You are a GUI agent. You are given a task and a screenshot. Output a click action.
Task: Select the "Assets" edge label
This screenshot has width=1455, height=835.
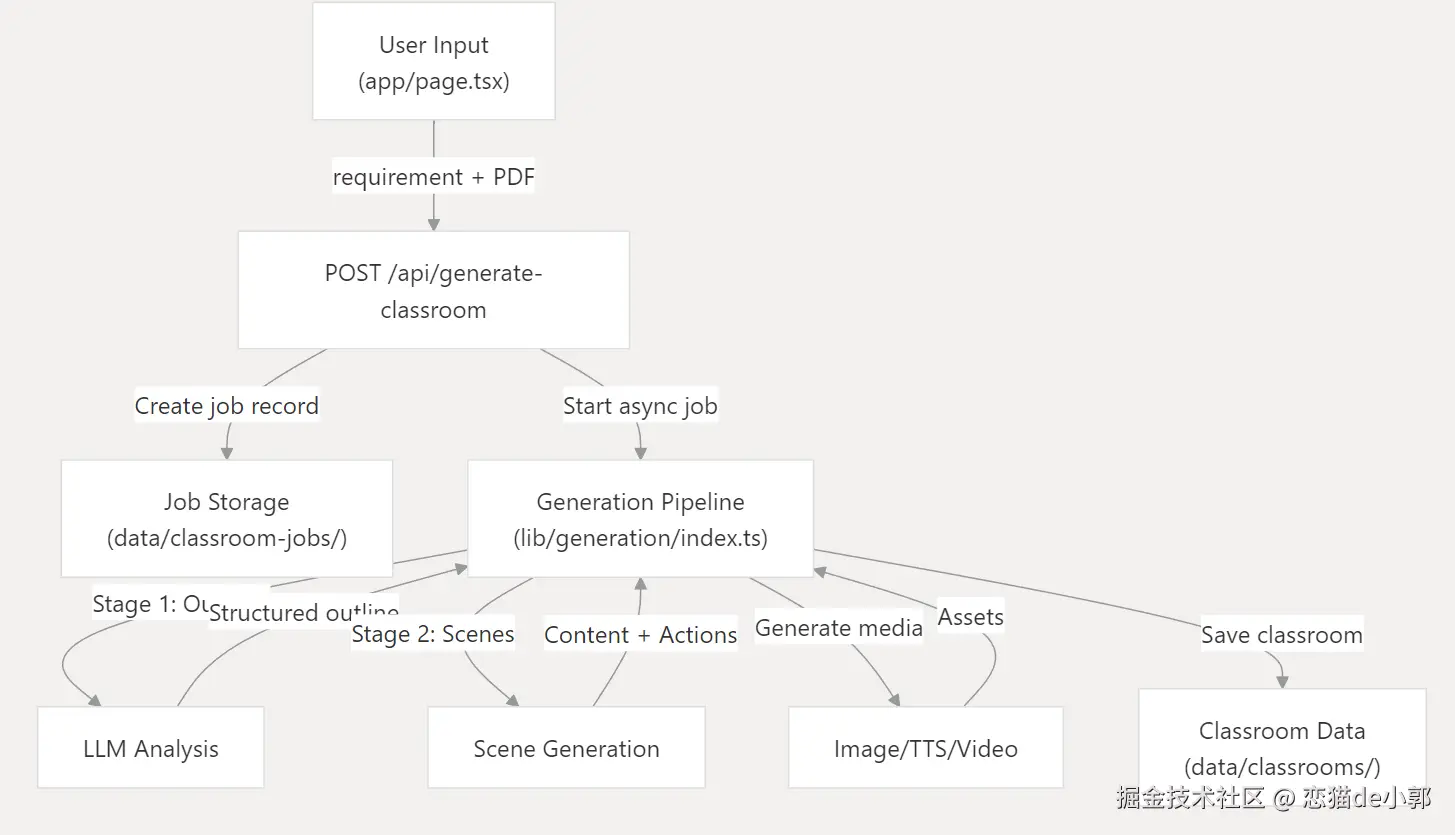coord(970,617)
